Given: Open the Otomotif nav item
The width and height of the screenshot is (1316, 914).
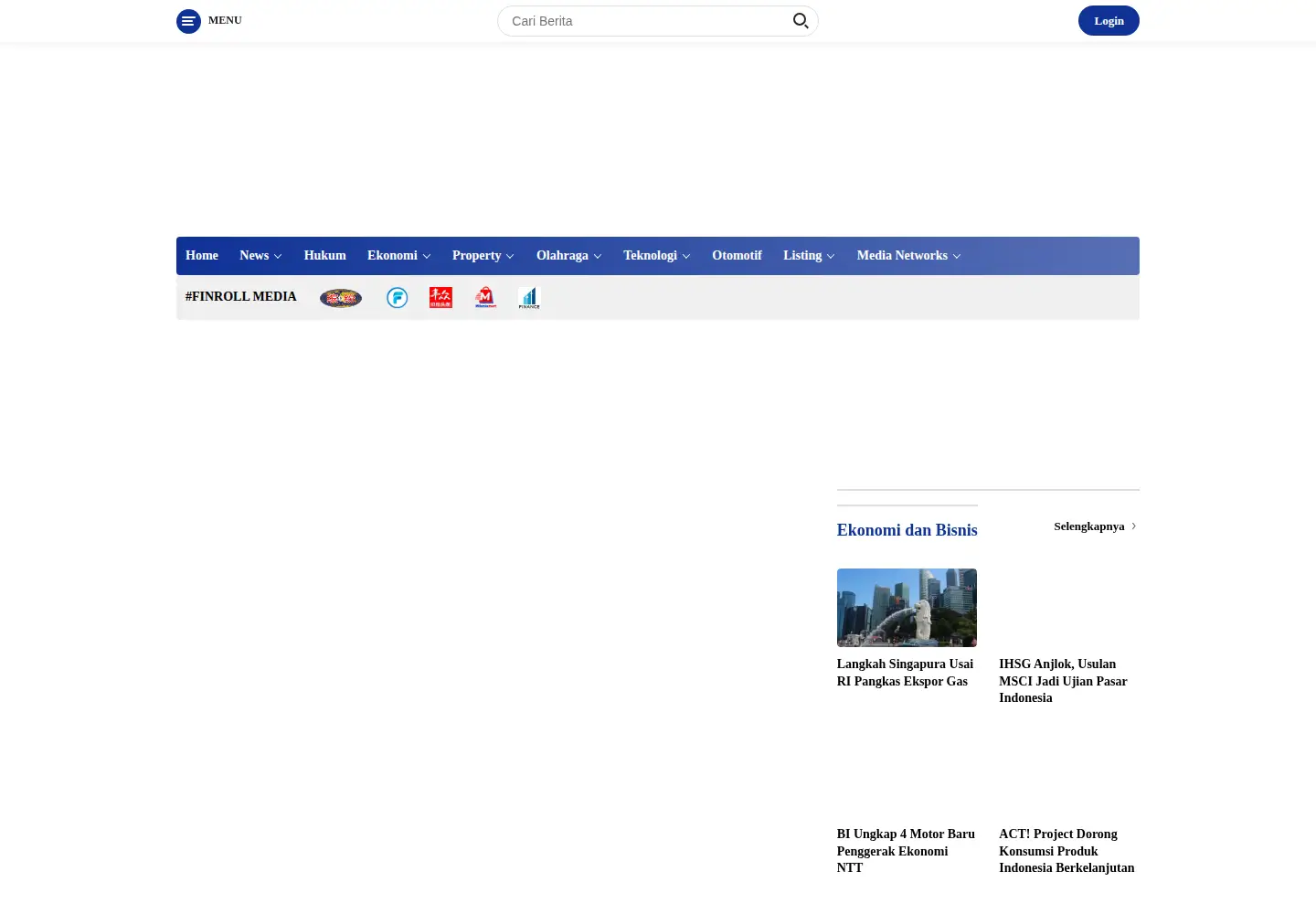Looking at the screenshot, I should [x=737, y=256].
